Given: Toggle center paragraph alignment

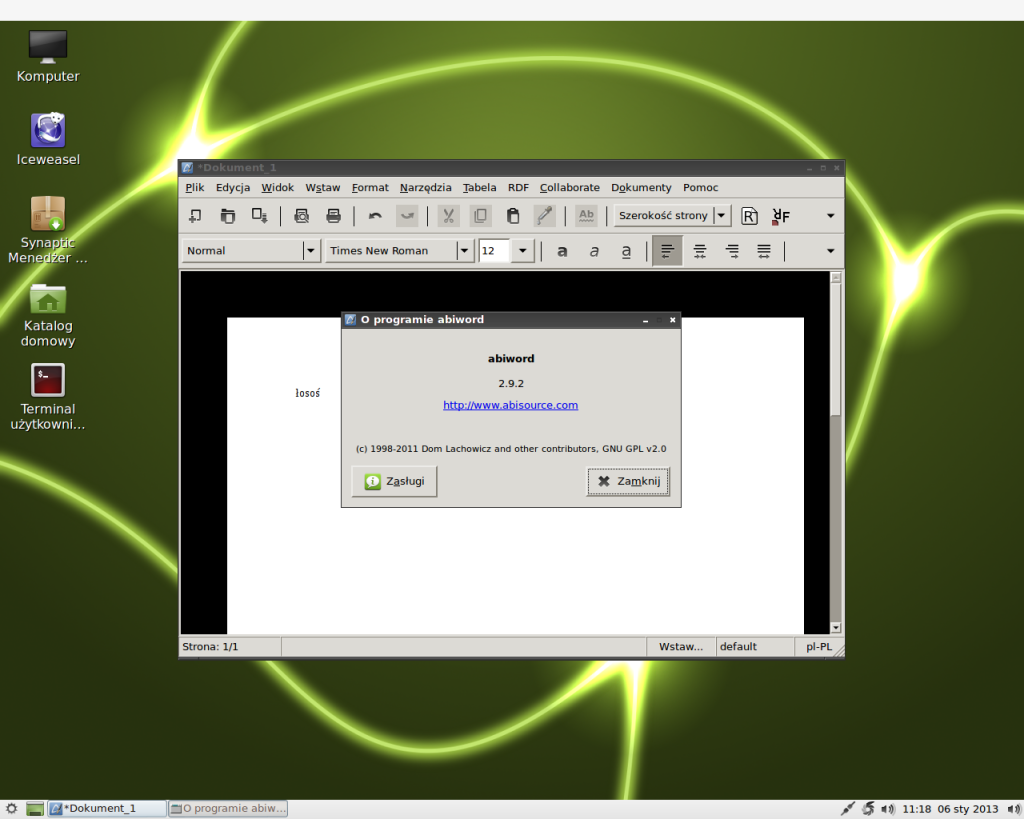Looking at the screenshot, I should 699,251.
